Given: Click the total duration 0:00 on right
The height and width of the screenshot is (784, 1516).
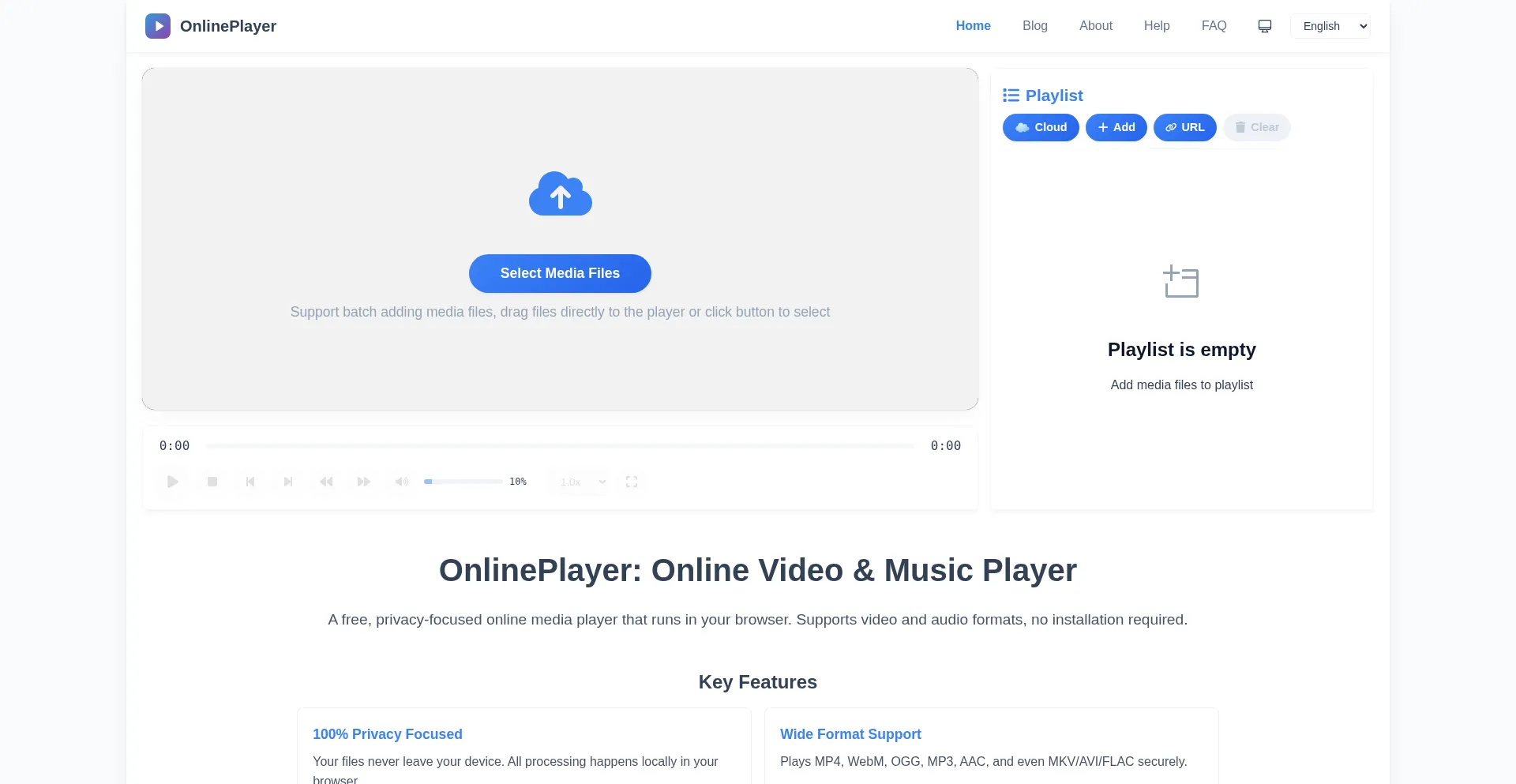Looking at the screenshot, I should pos(946,446).
